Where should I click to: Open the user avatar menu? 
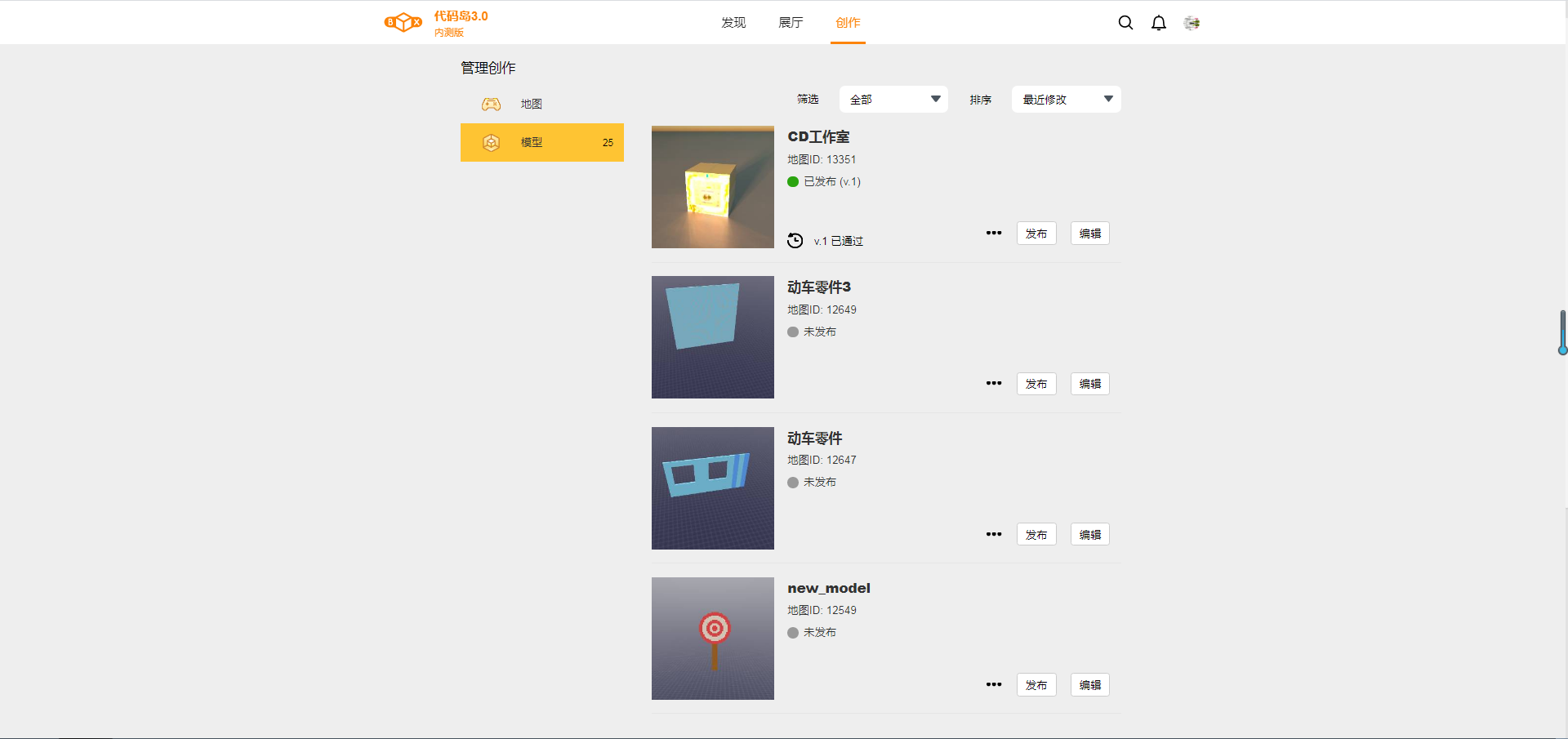(1192, 23)
